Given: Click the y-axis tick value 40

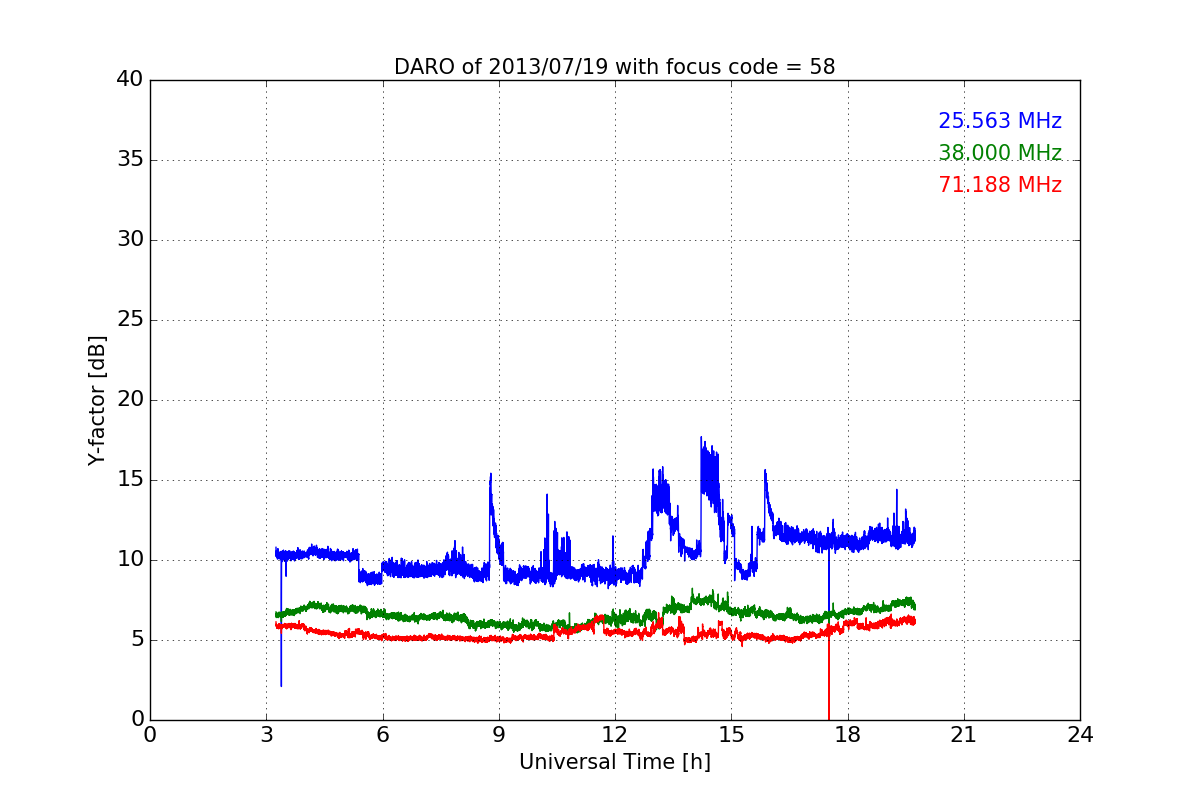Looking at the screenshot, I should [130, 80].
